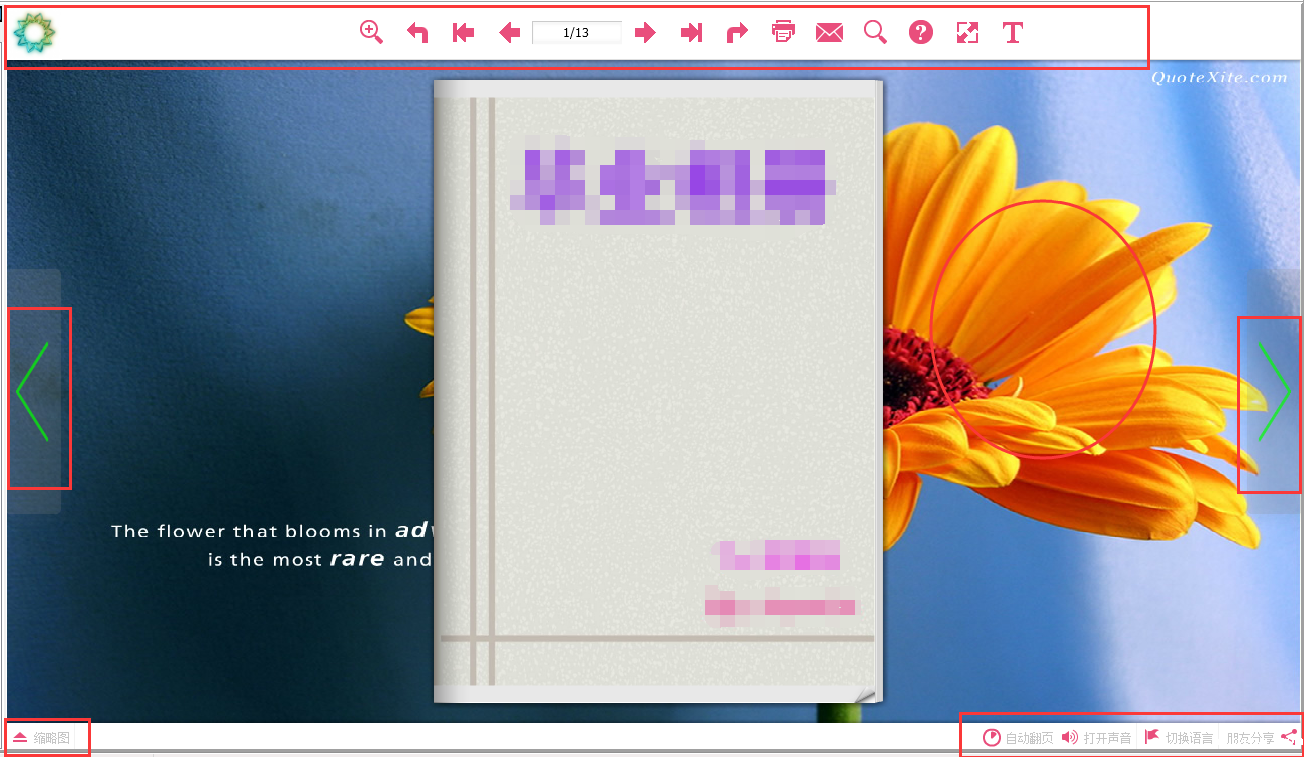Click the curved forward arrow icon
The image size is (1304, 757).
click(x=737, y=33)
